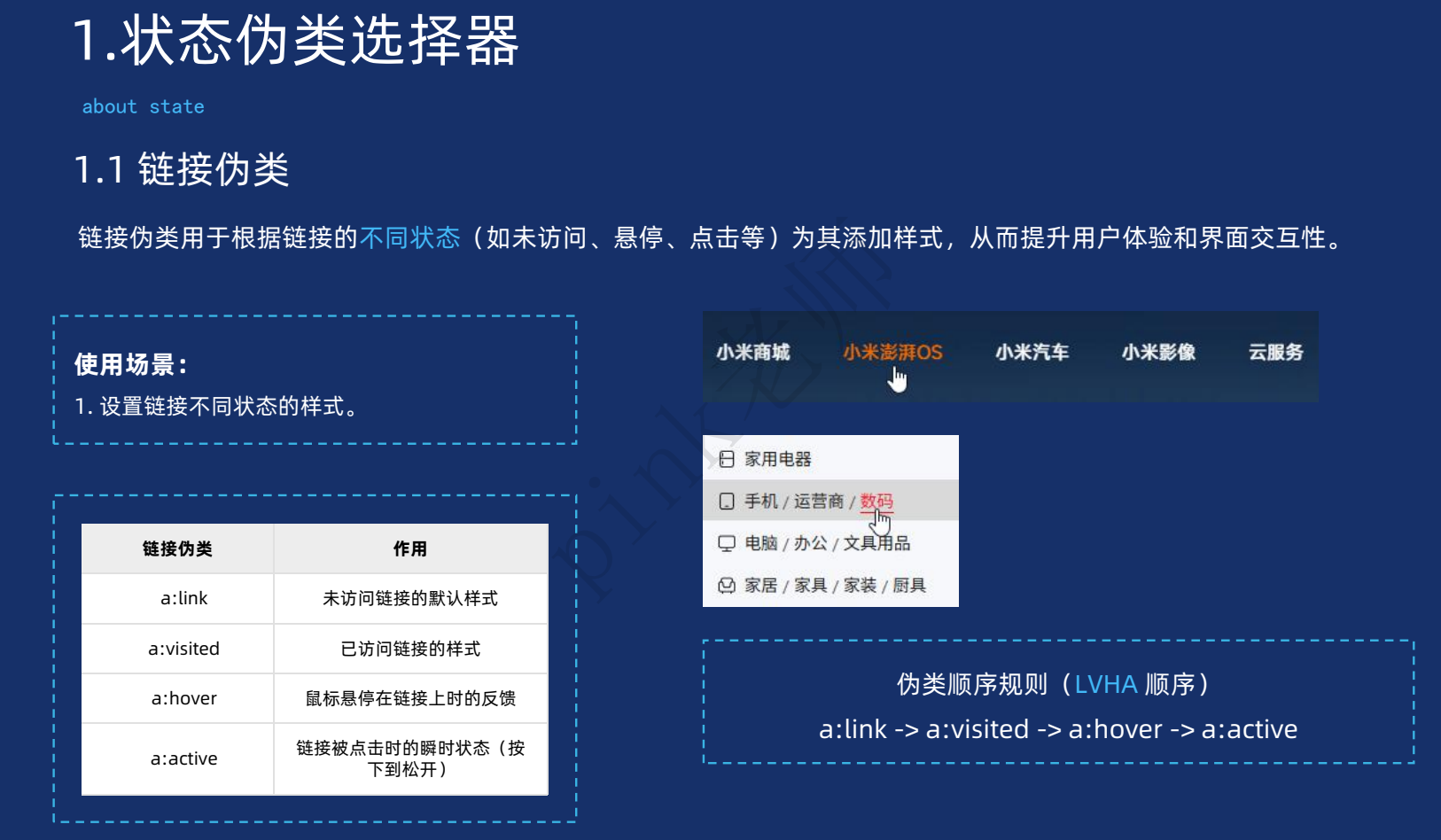Click the 1.状态伪类选择器 heading
The height and width of the screenshot is (840, 1441).
pos(295,41)
